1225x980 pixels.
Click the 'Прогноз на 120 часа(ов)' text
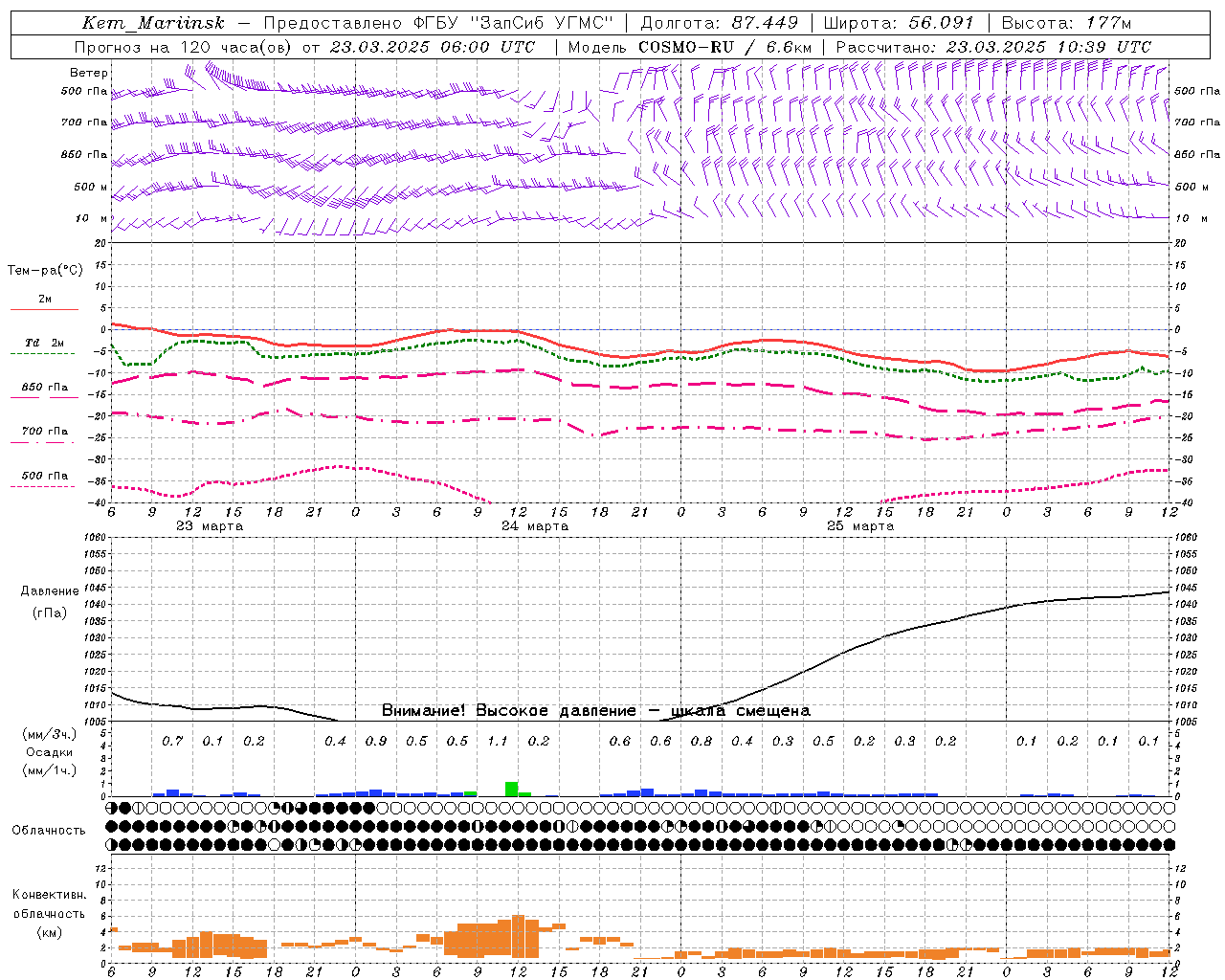[x=183, y=47]
